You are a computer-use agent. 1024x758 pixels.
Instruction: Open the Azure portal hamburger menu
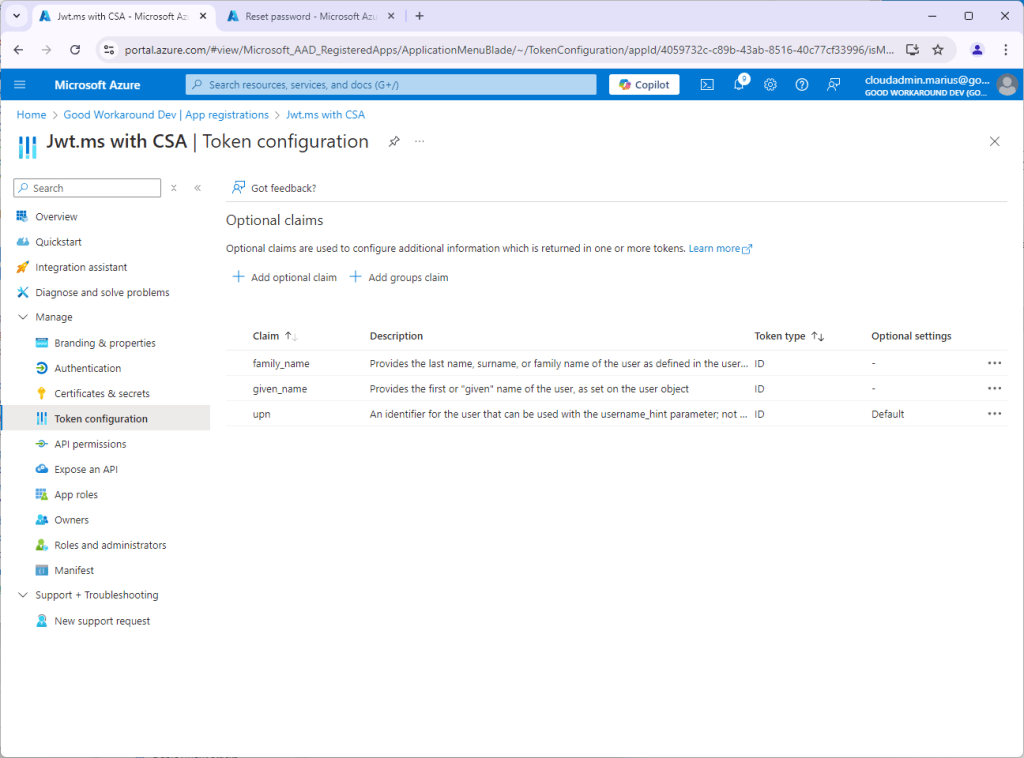click(x=20, y=85)
